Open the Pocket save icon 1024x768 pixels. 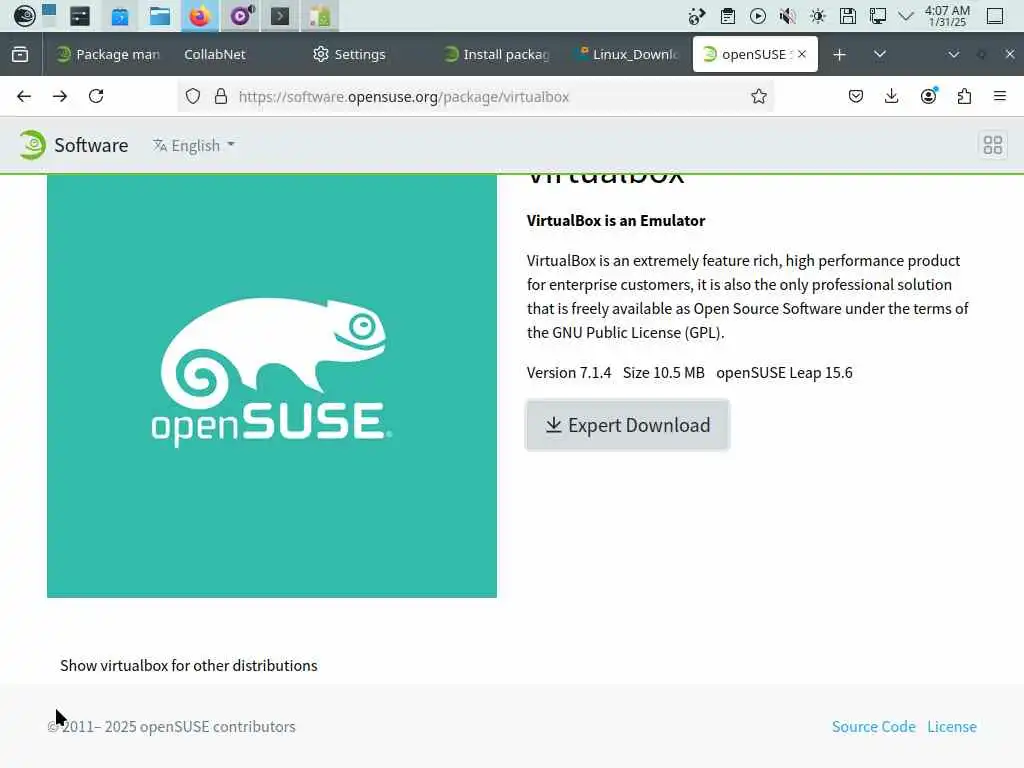tap(856, 97)
